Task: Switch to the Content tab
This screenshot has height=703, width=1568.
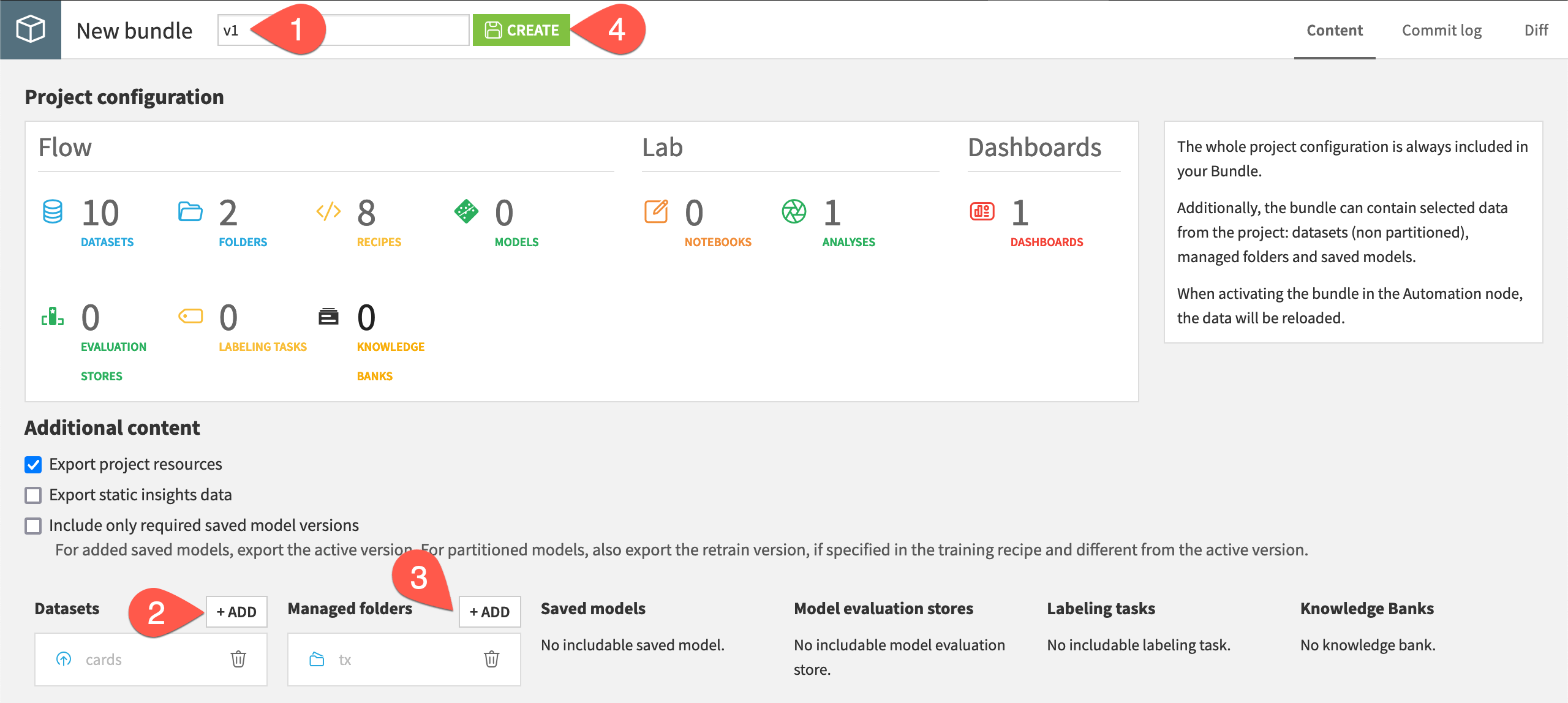Action: [x=1335, y=30]
